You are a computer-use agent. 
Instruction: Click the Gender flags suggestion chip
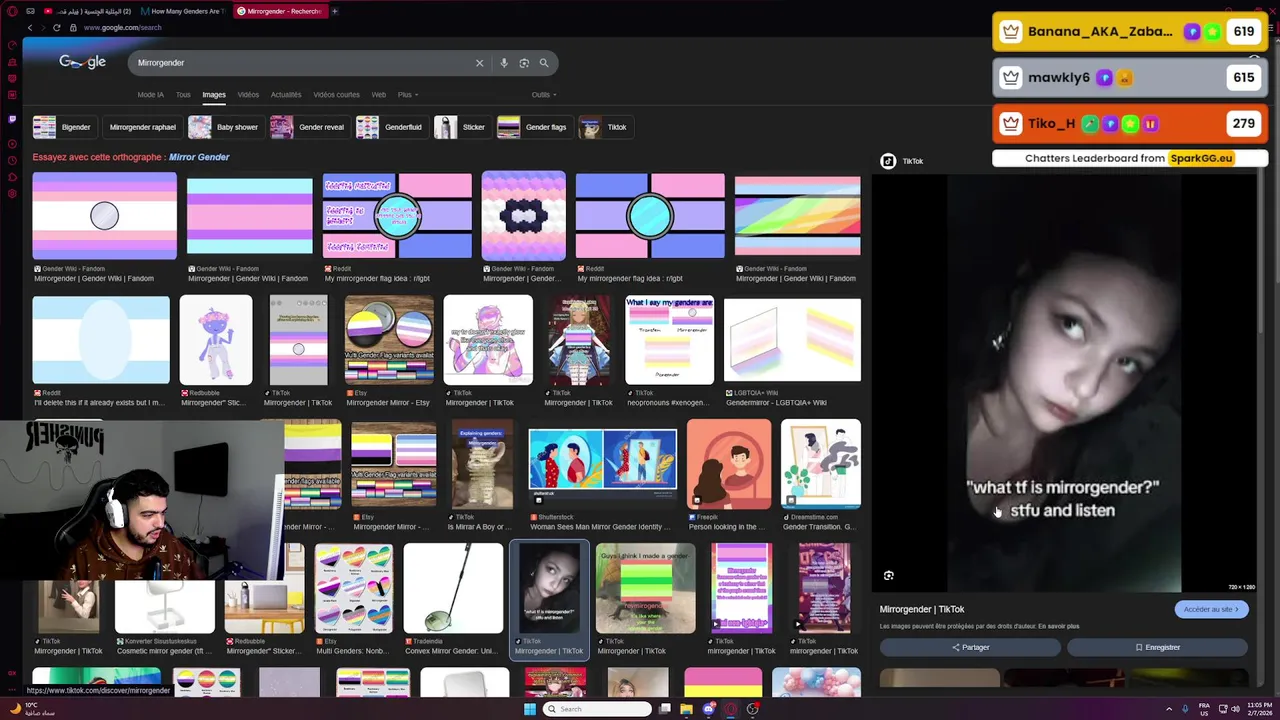tap(534, 127)
